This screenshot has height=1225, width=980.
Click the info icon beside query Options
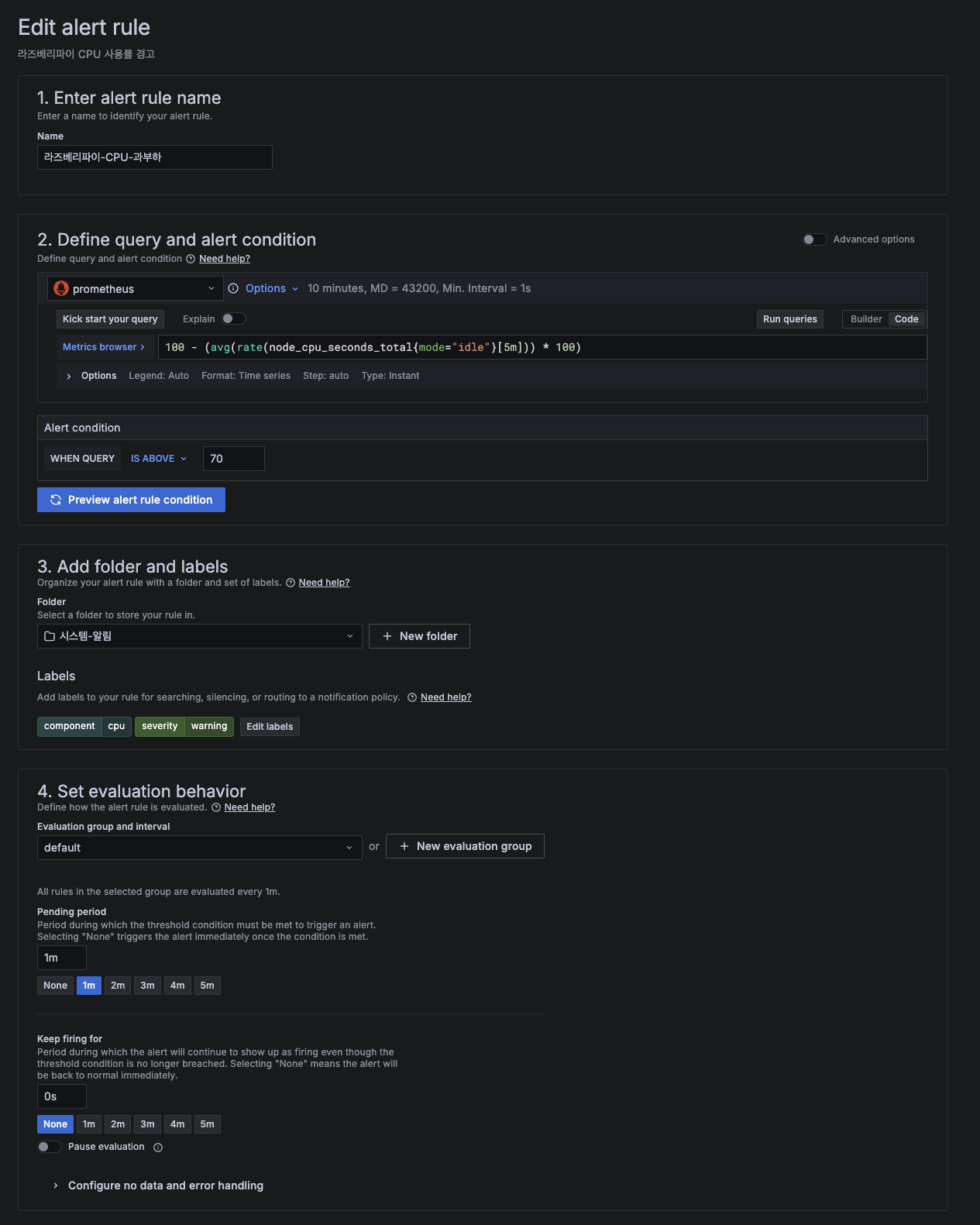pos(233,288)
